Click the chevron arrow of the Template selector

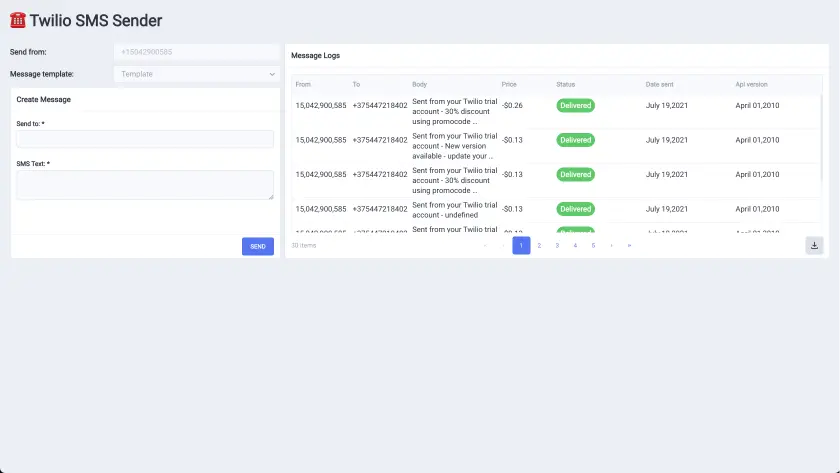pyautogui.click(x=272, y=74)
